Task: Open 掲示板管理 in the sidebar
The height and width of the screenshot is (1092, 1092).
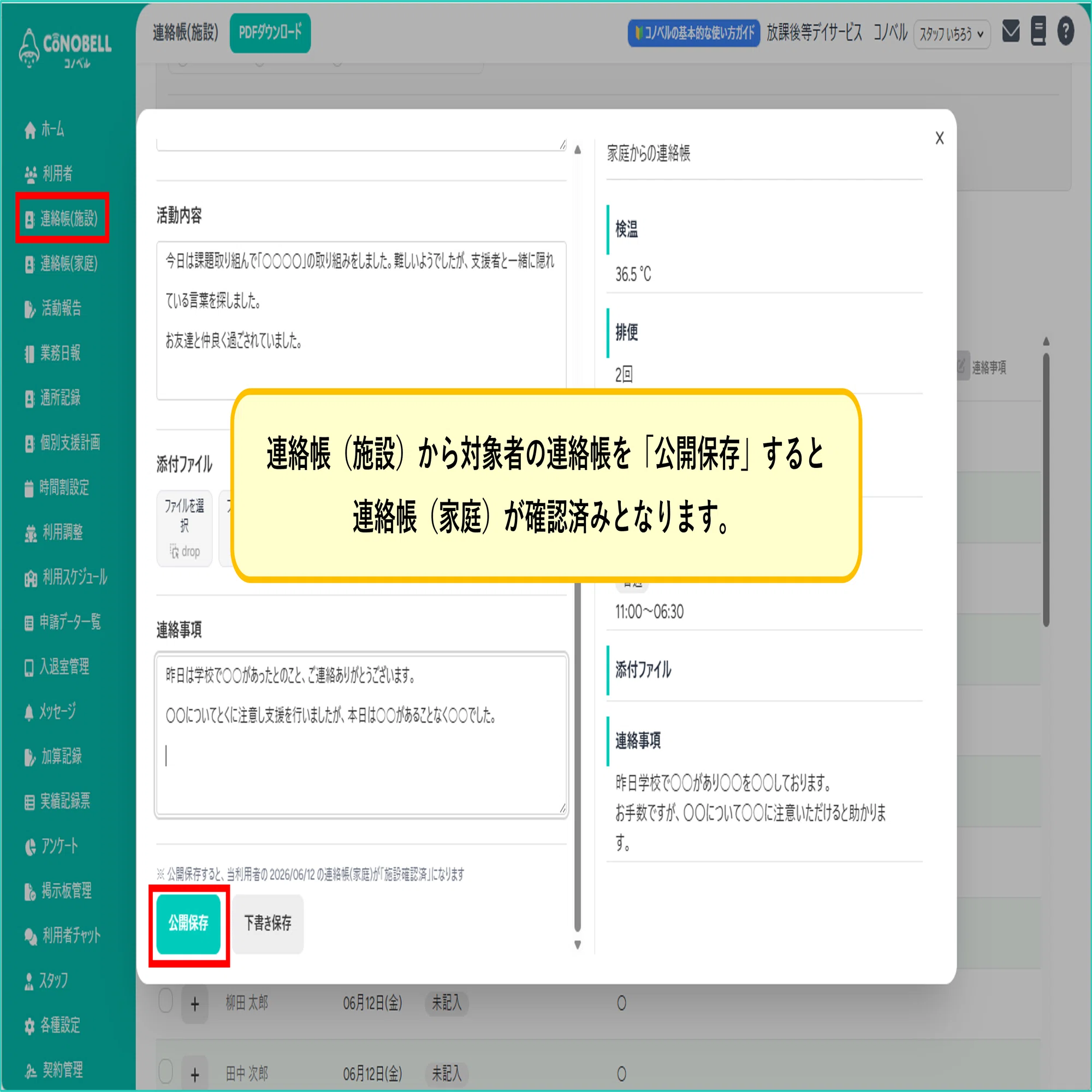Action: [58, 891]
